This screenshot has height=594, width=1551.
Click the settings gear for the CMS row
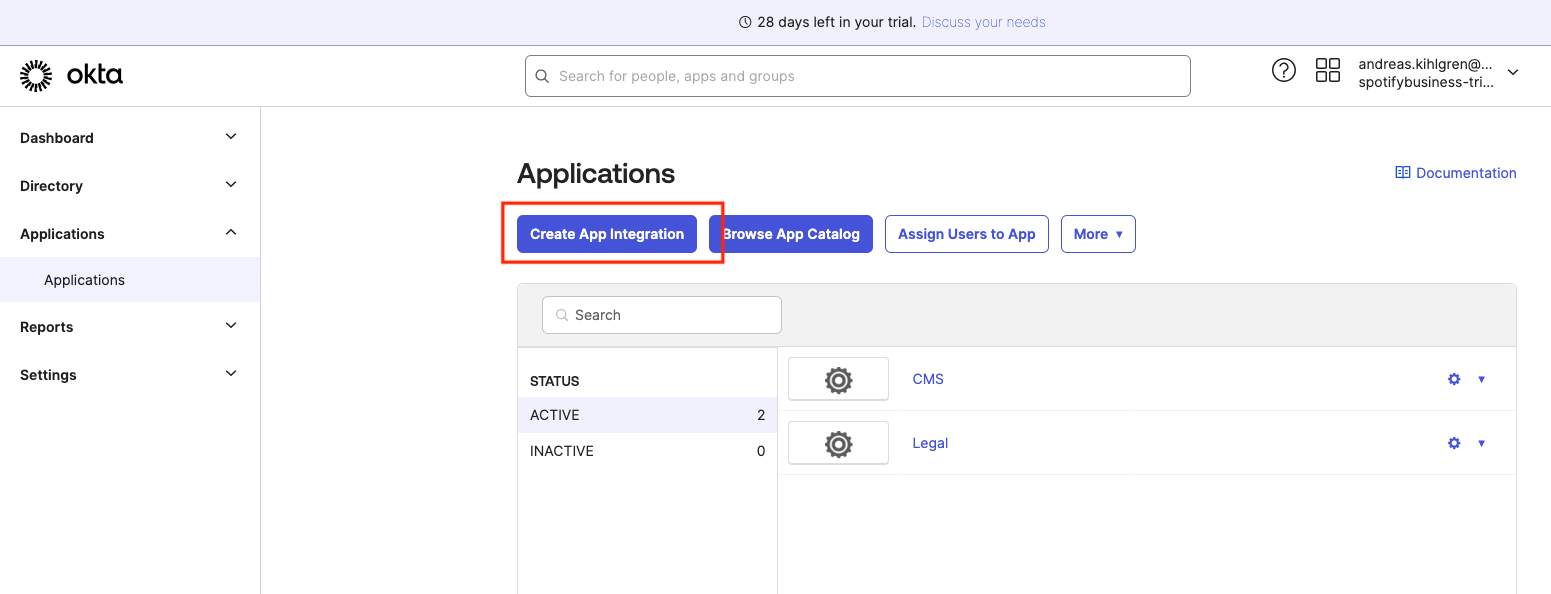[x=1454, y=379]
